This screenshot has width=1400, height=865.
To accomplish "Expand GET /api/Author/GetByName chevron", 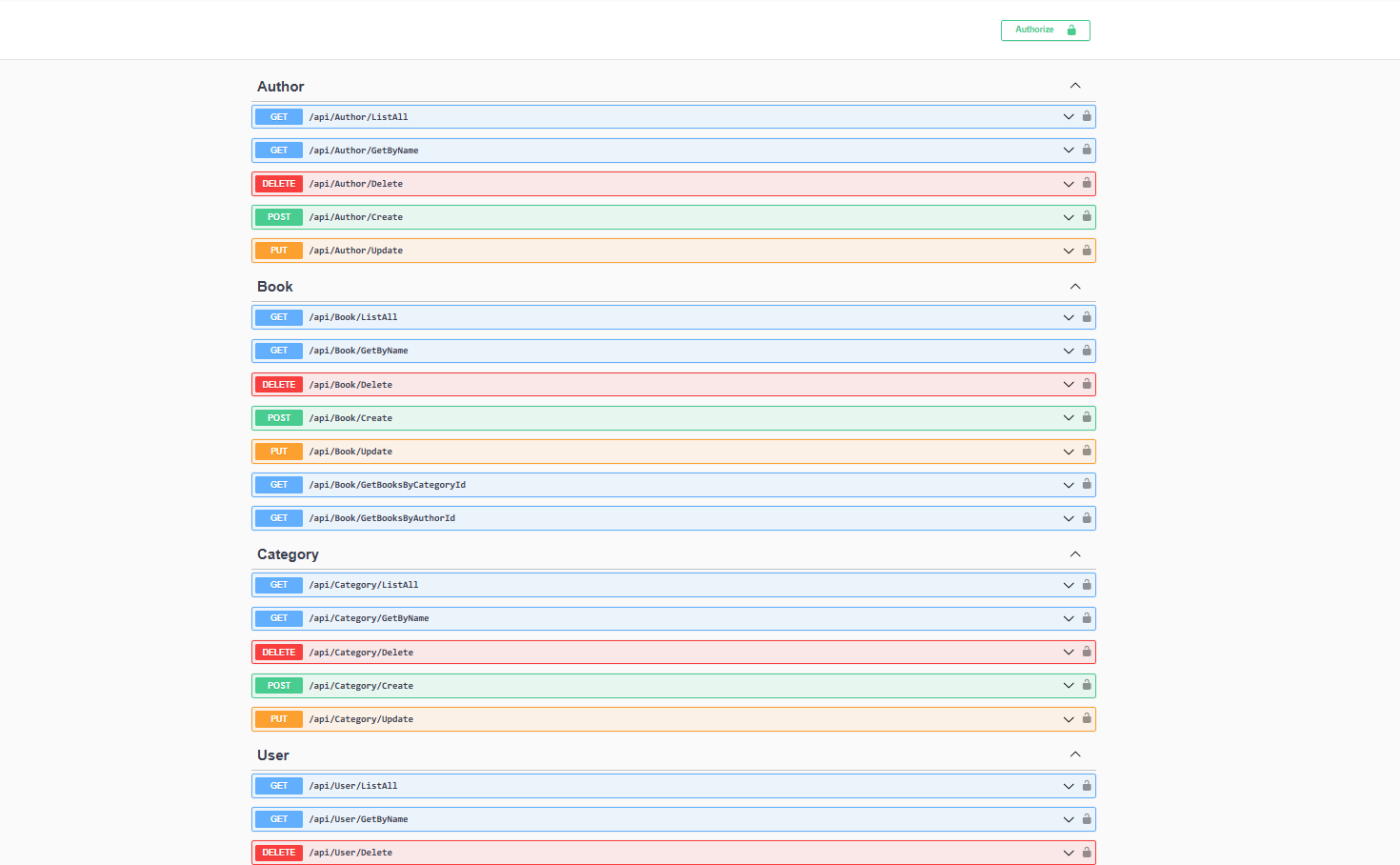I will click(1069, 151).
